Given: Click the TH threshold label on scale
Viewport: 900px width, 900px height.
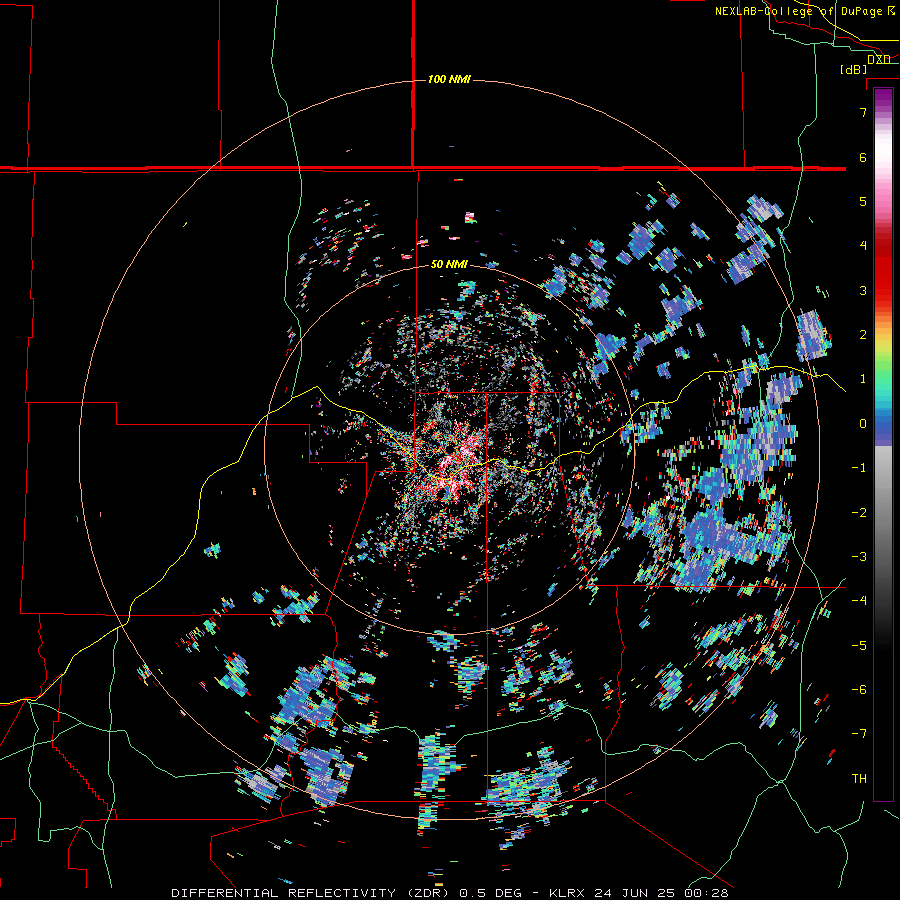Looking at the screenshot, I should click(x=859, y=779).
